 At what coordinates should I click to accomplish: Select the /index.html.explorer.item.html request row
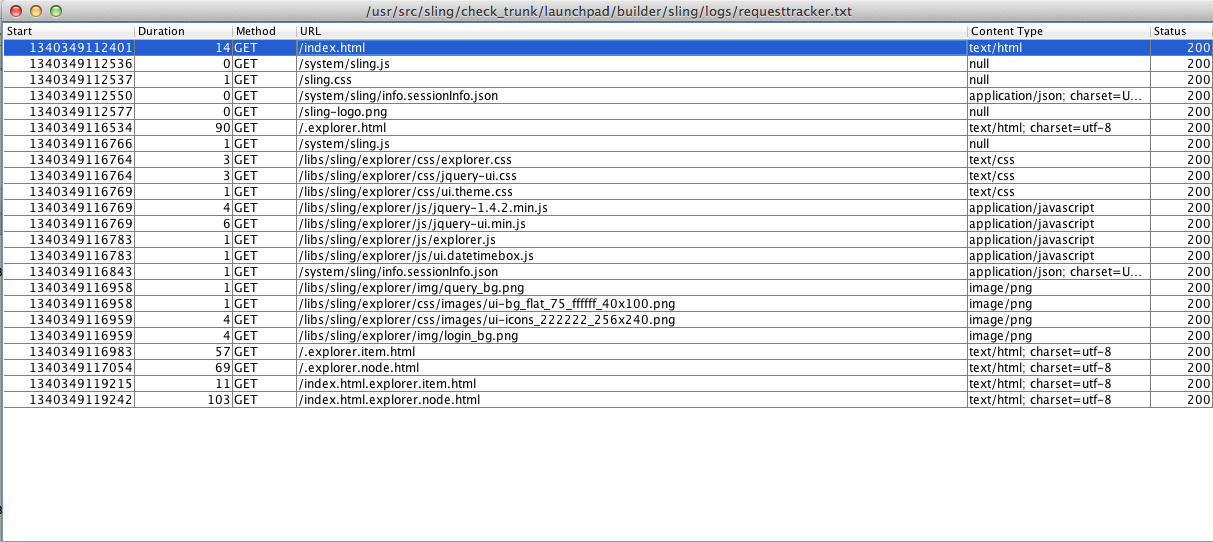click(630, 383)
